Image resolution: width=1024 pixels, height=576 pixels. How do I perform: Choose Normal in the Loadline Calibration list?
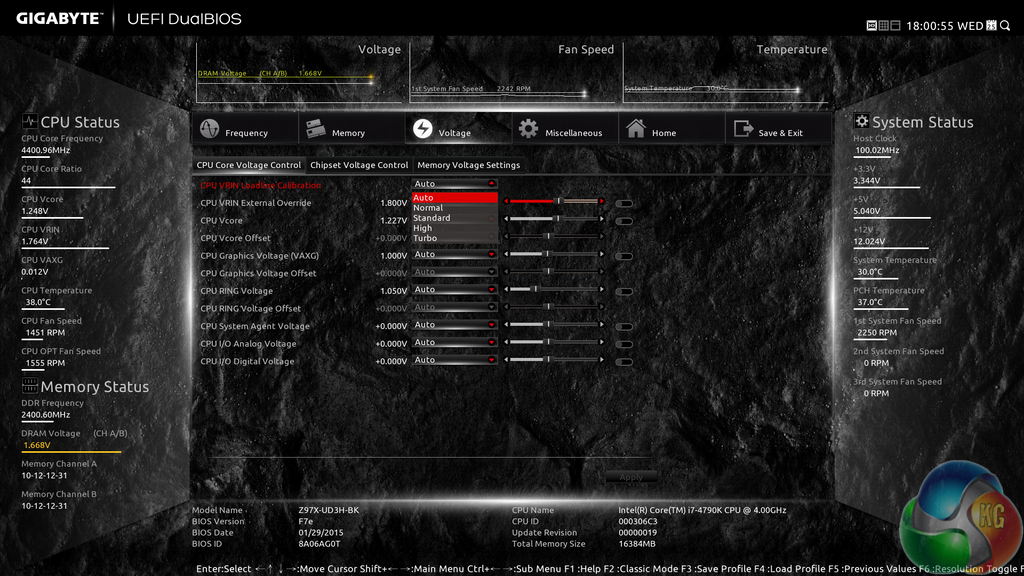[x=455, y=208]
